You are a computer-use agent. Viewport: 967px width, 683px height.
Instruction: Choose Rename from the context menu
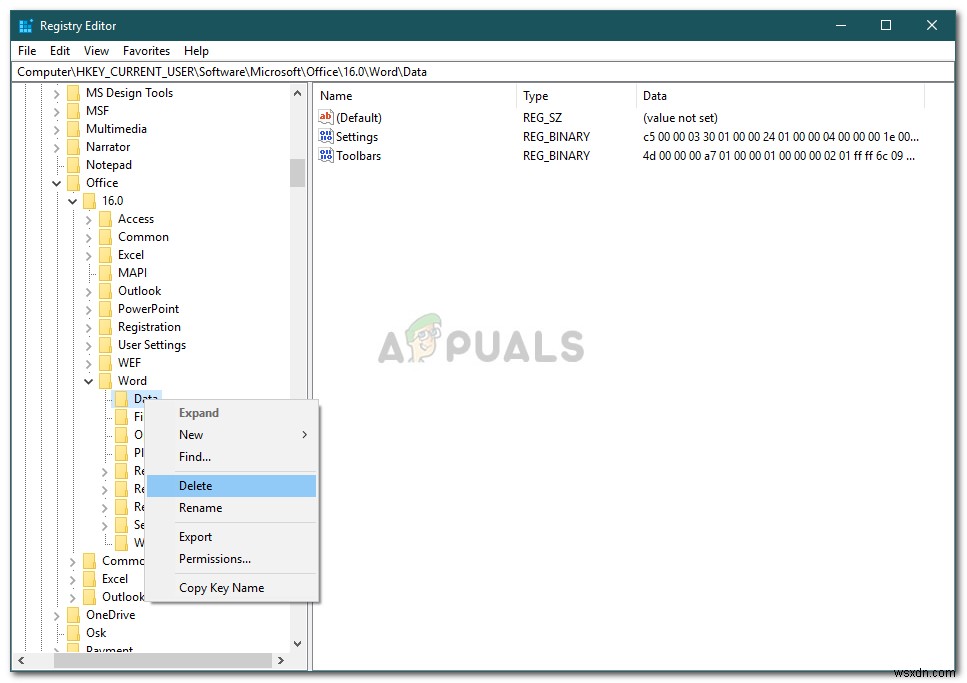click(231, 508)
